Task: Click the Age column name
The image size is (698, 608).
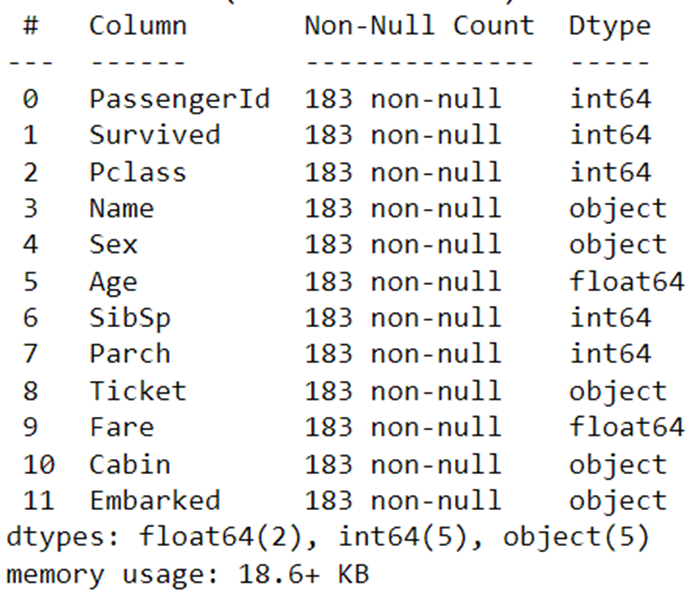Action: coord(113,282)
